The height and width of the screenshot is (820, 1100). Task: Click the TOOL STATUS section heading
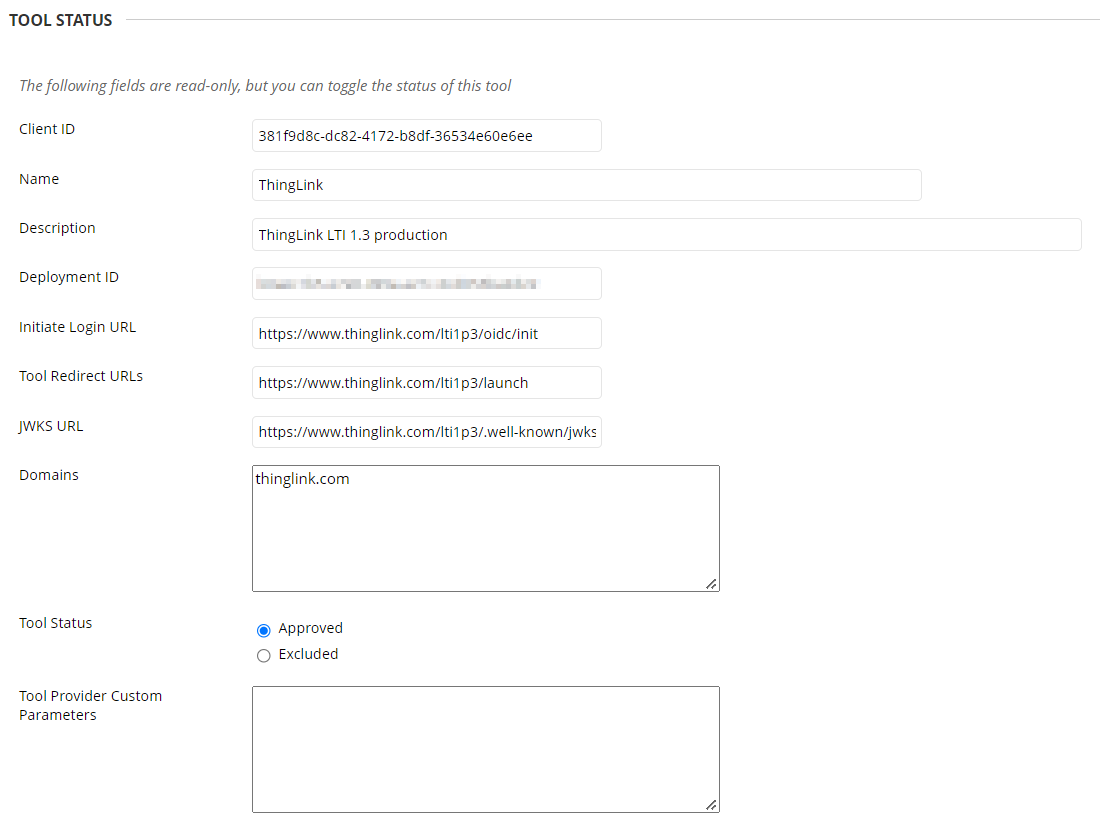tap(60, 20)
